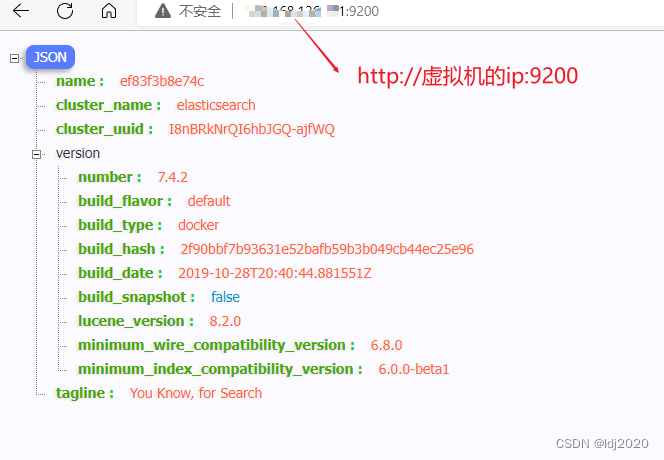
Task: Select value ef83f3b8e74c
Action: (x=162, y=81)
